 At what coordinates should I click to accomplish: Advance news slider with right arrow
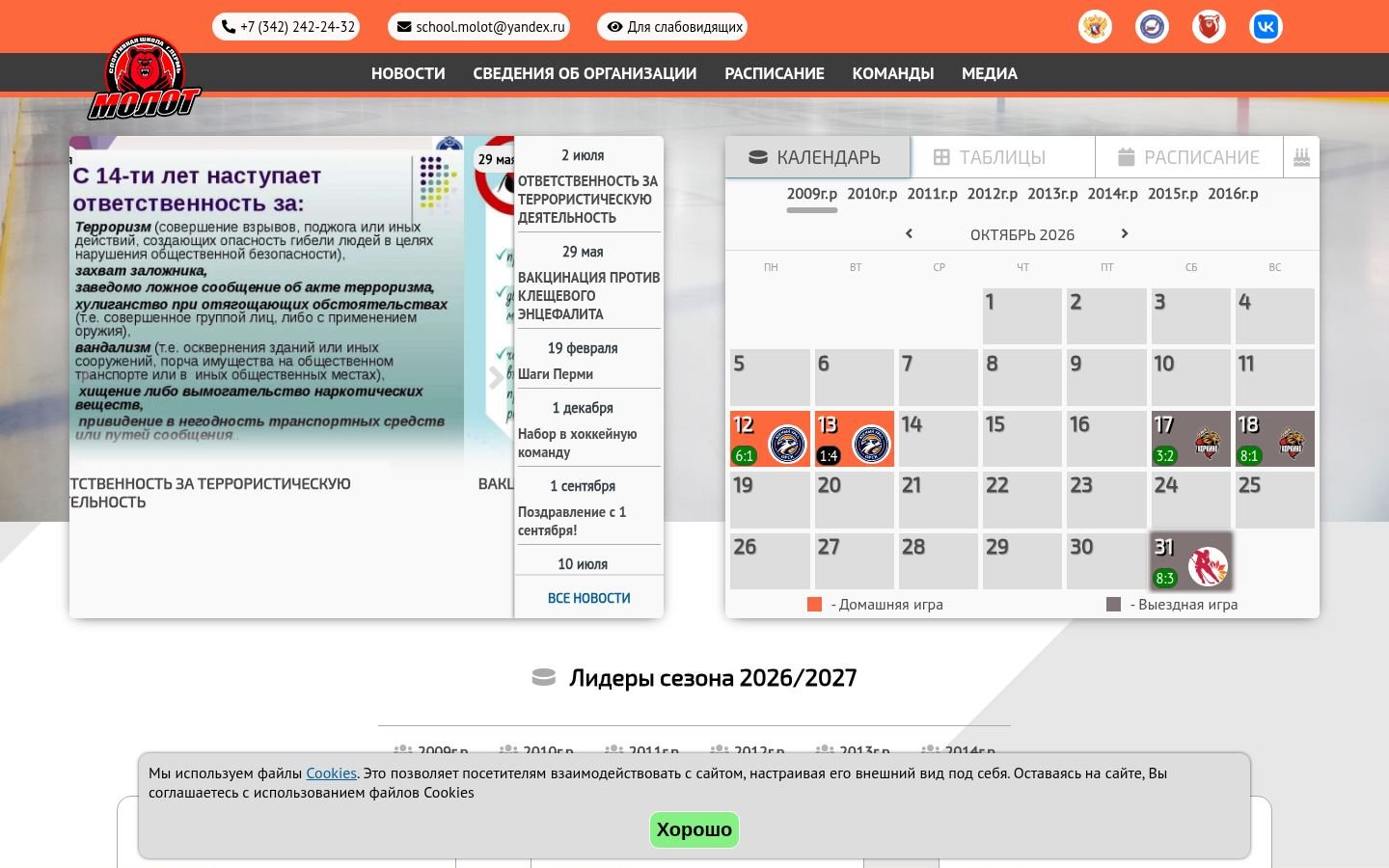pyautogui.click(x=496, y=377)
